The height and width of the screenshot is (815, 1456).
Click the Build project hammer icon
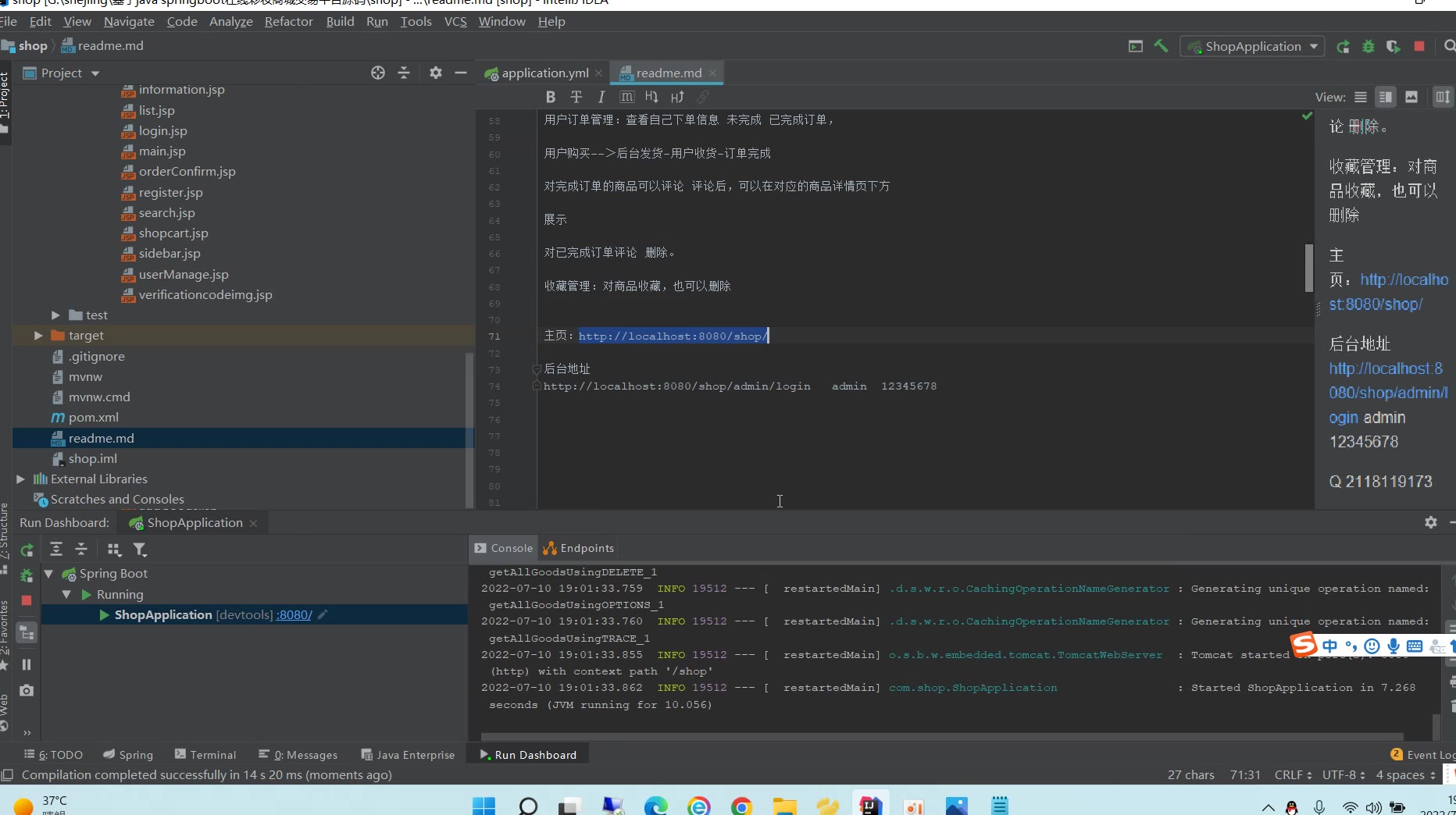coord(1161,46)
